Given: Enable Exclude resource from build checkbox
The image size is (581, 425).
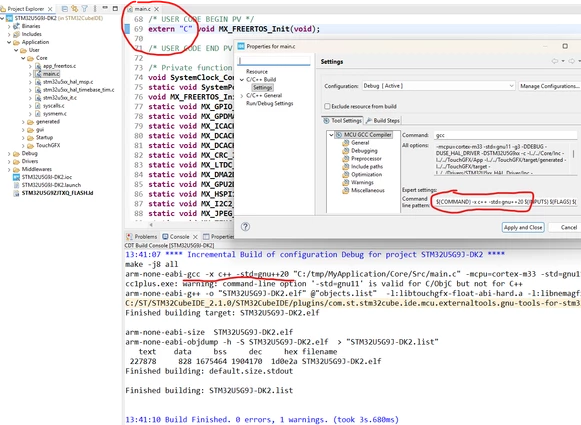Looking at the screenshot, I should [327, 106].
